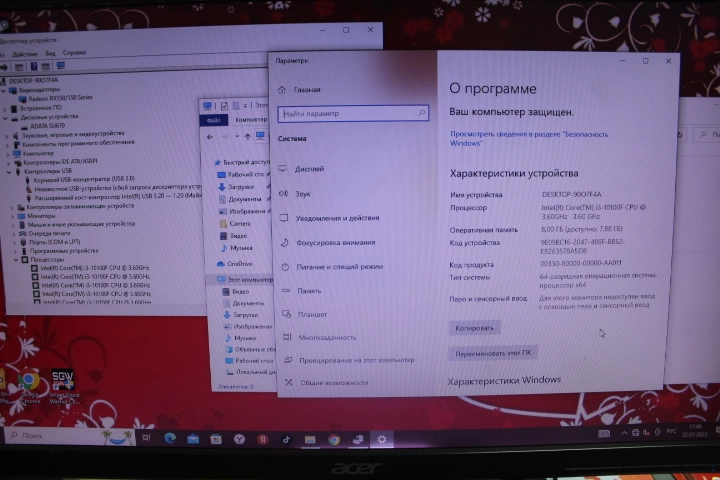The height and width of the screenshot is (480, 720).
Task: Expand Звуковые, игровые и видеоустройства node
Action: (7, 136)
